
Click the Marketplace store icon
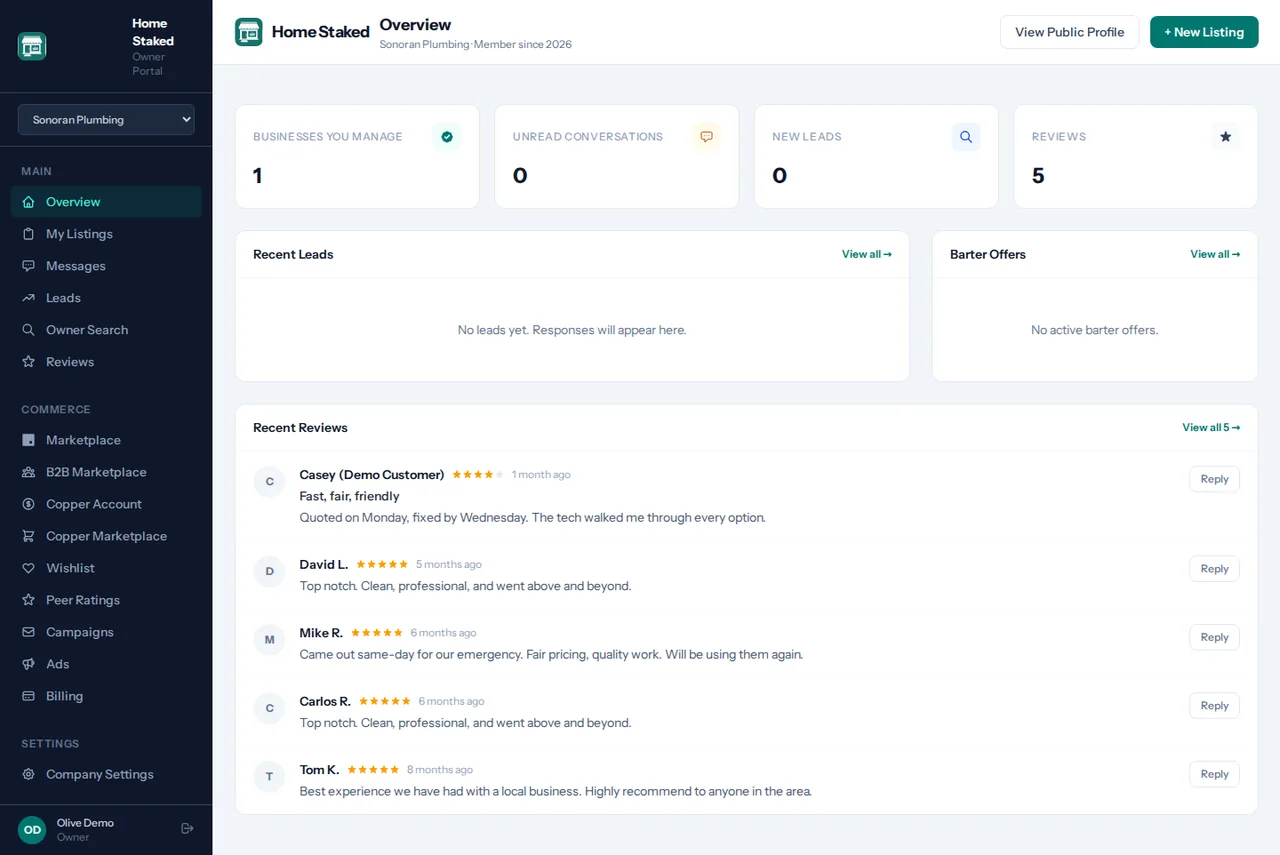28,440
